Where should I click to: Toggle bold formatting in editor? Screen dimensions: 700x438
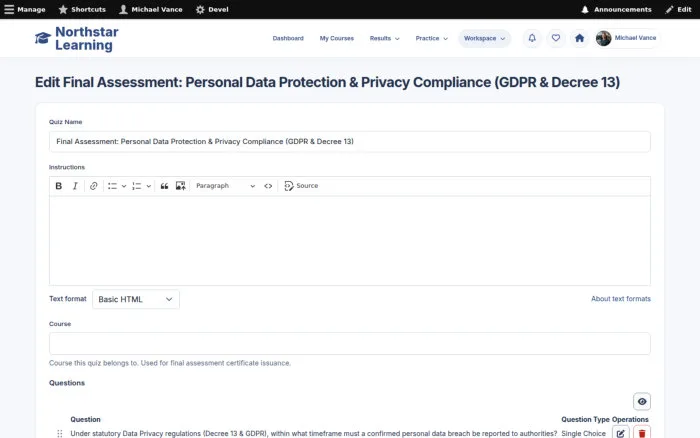(x=58, y=186)
